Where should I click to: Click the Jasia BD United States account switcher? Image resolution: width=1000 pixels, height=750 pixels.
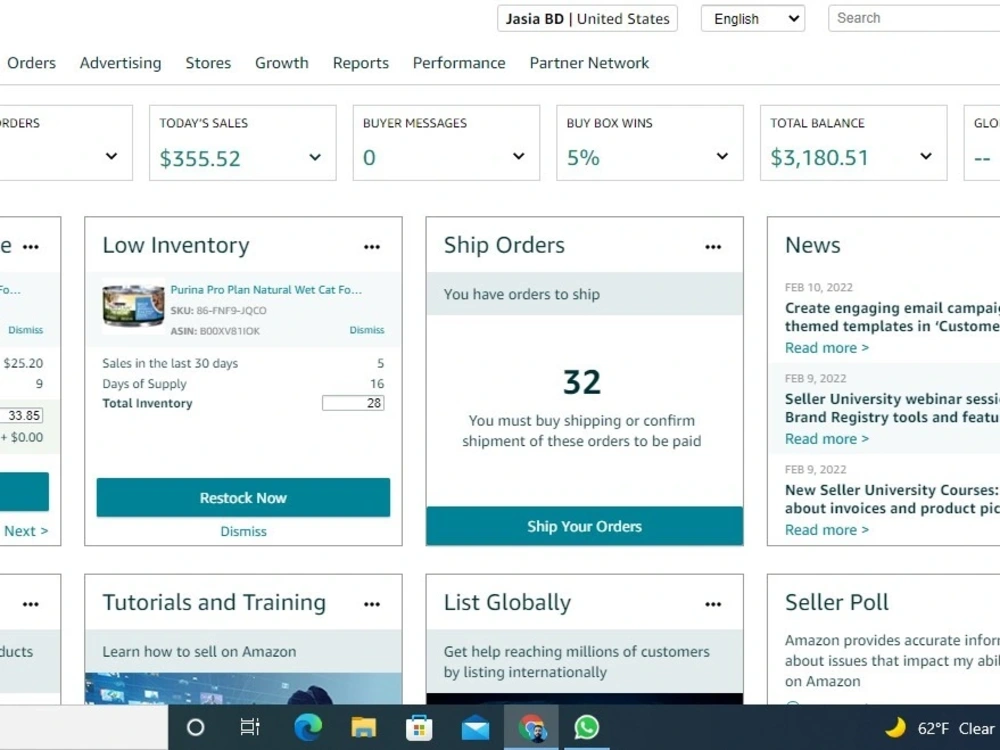click(x=587, y=18)
